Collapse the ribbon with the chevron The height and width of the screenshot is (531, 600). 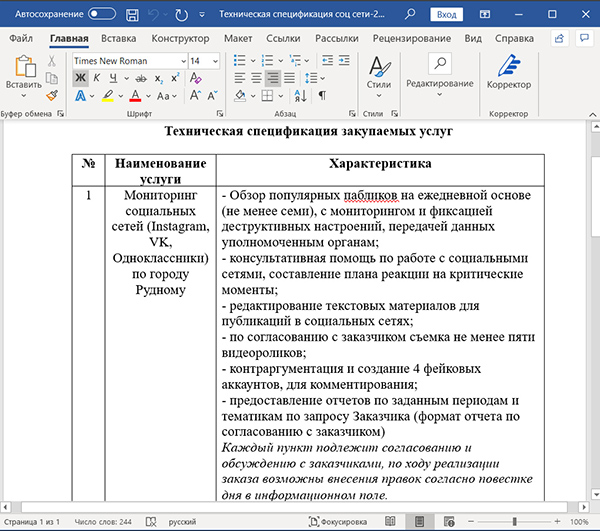click(x=592, y=114)
